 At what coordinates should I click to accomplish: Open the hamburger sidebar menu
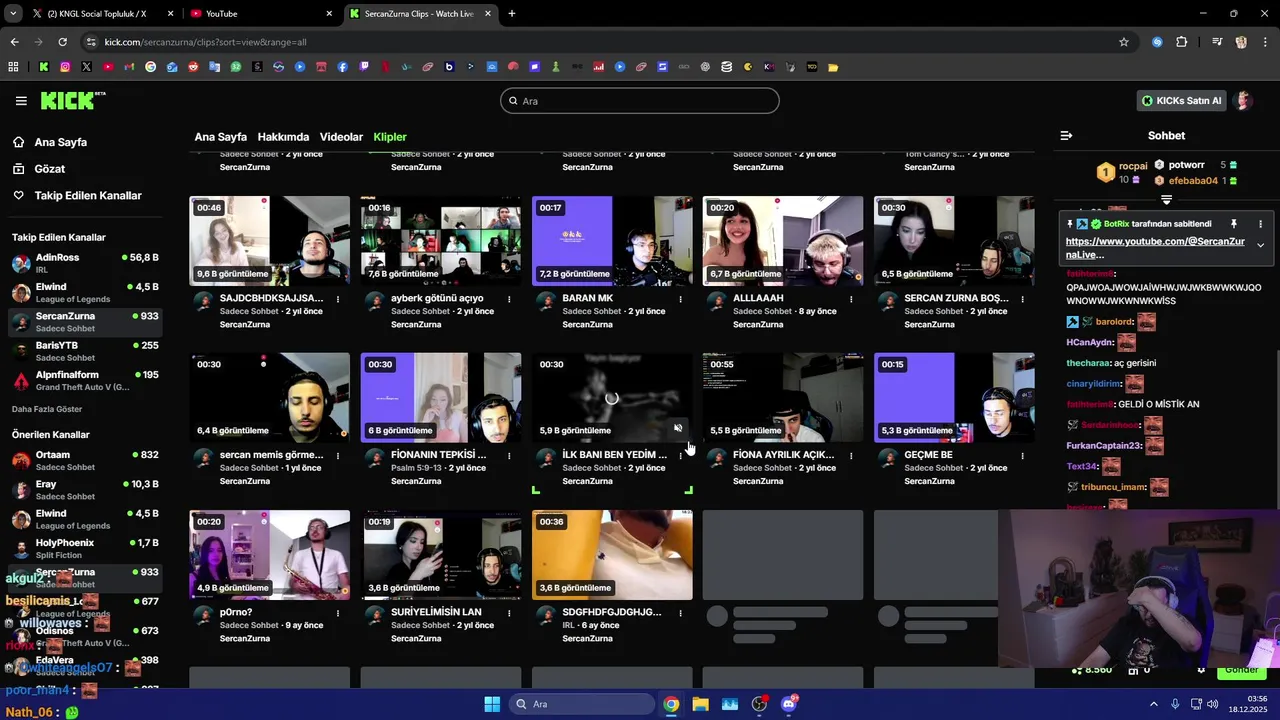coord(21,101)
